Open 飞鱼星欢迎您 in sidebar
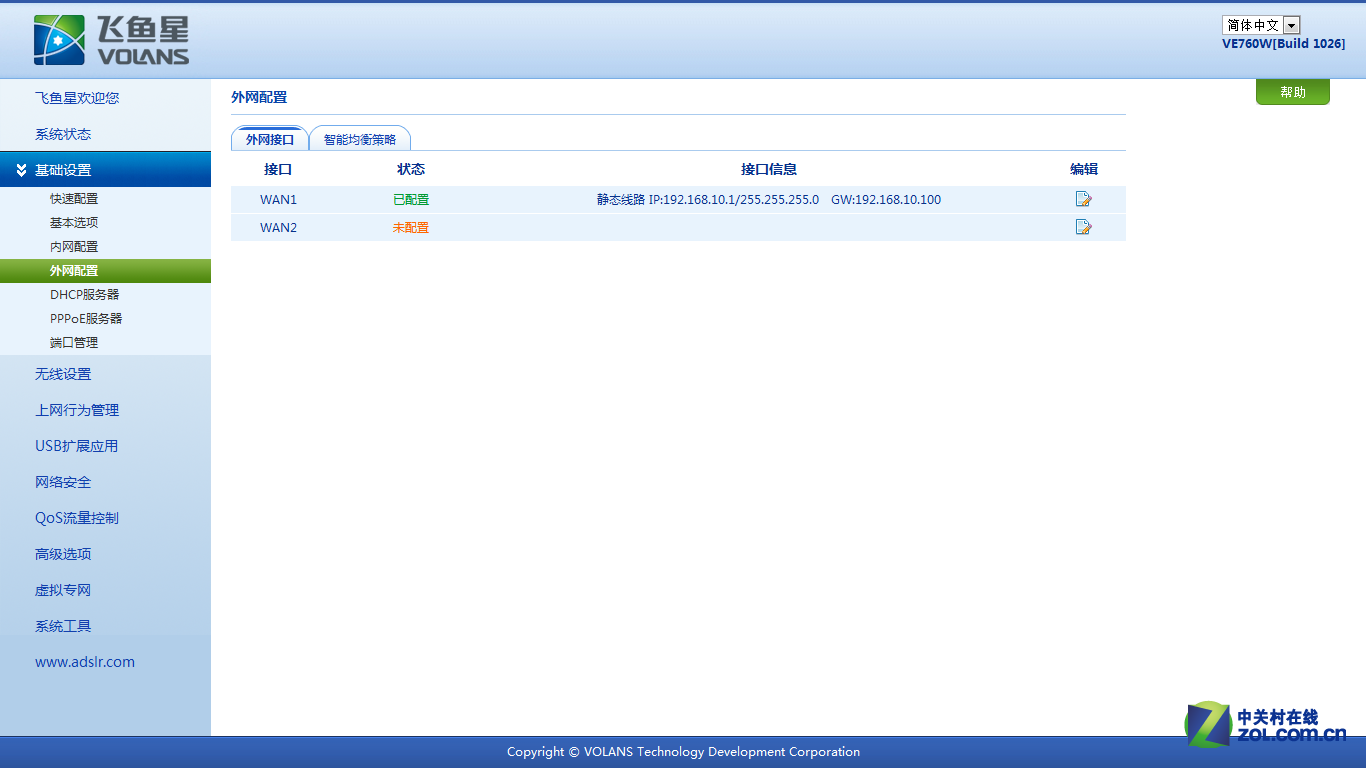Viewport: 1366px width, 768px height. (x=77, y=98)
